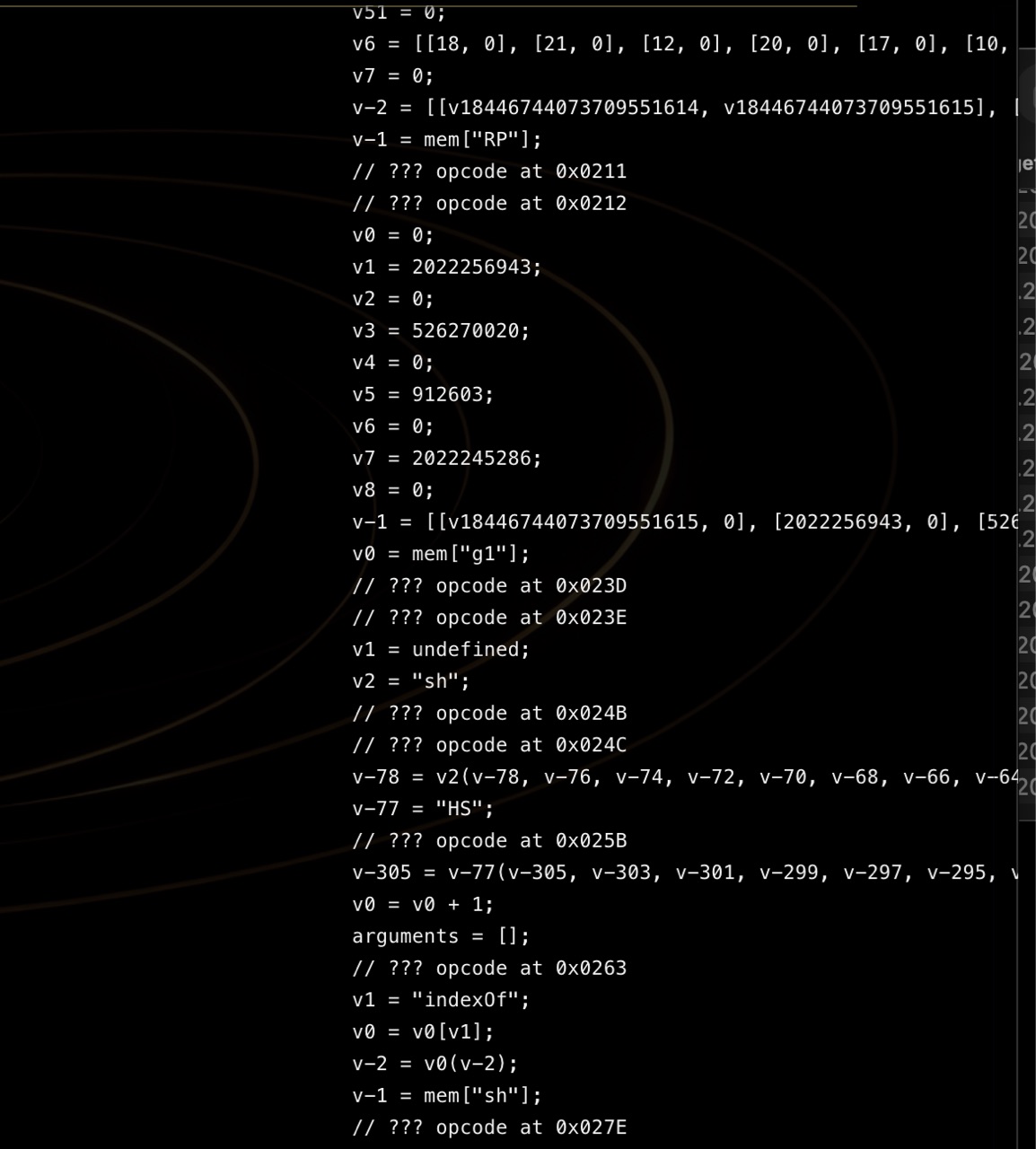Click the opcode comment at 0x027E
The image size is (1036, 1149).
tap(489, 1127)
